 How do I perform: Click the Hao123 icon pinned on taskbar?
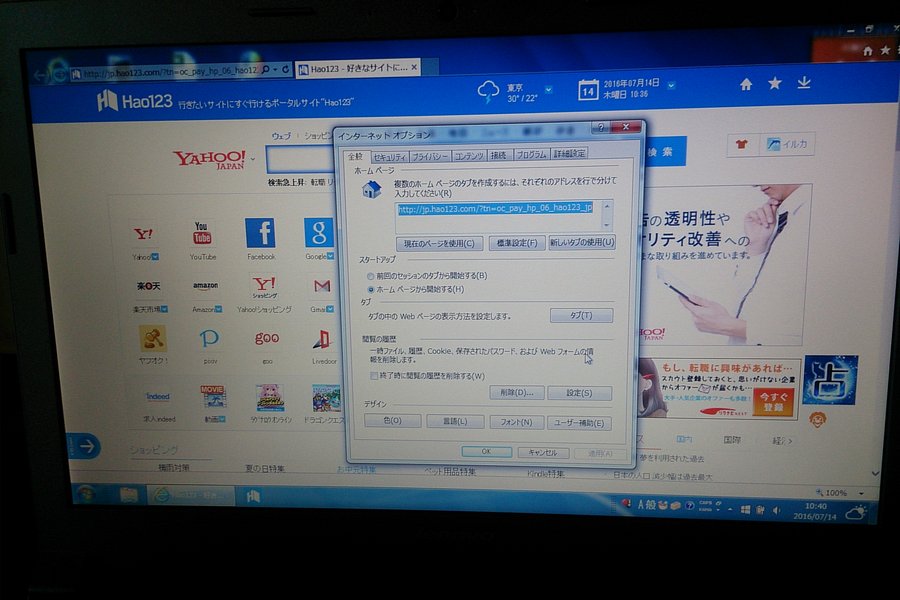coord(253,496)
